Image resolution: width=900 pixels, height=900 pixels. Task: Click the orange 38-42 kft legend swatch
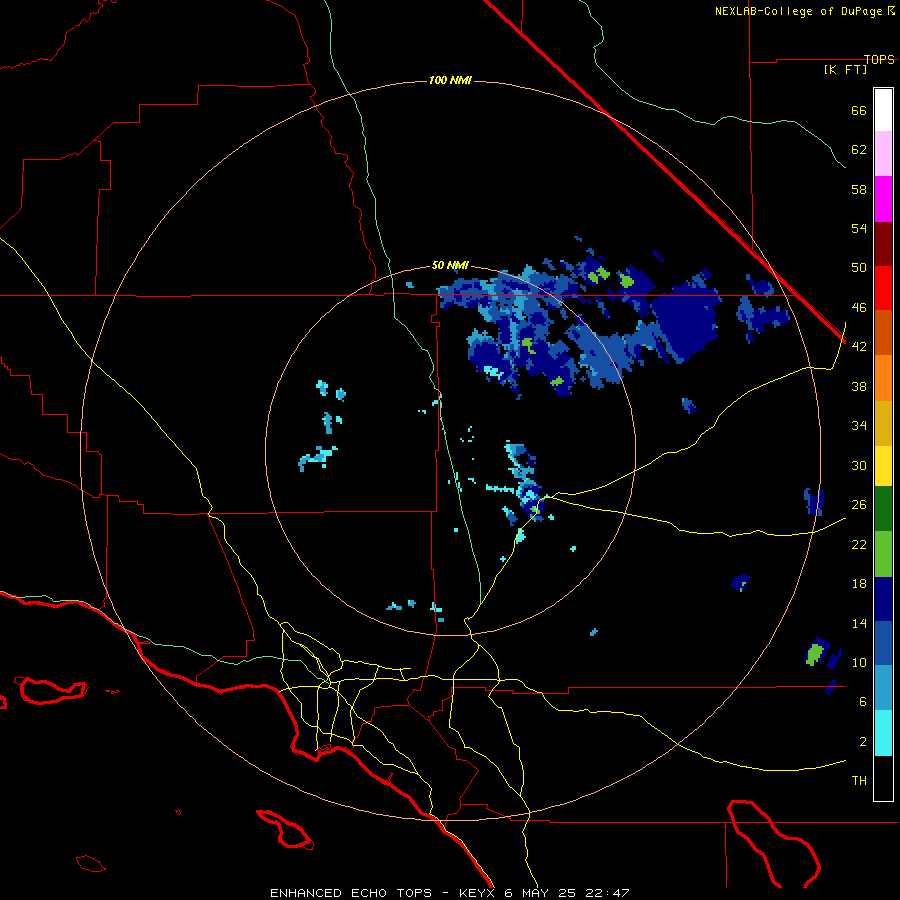pyautogui.click(x=883, y=378)
